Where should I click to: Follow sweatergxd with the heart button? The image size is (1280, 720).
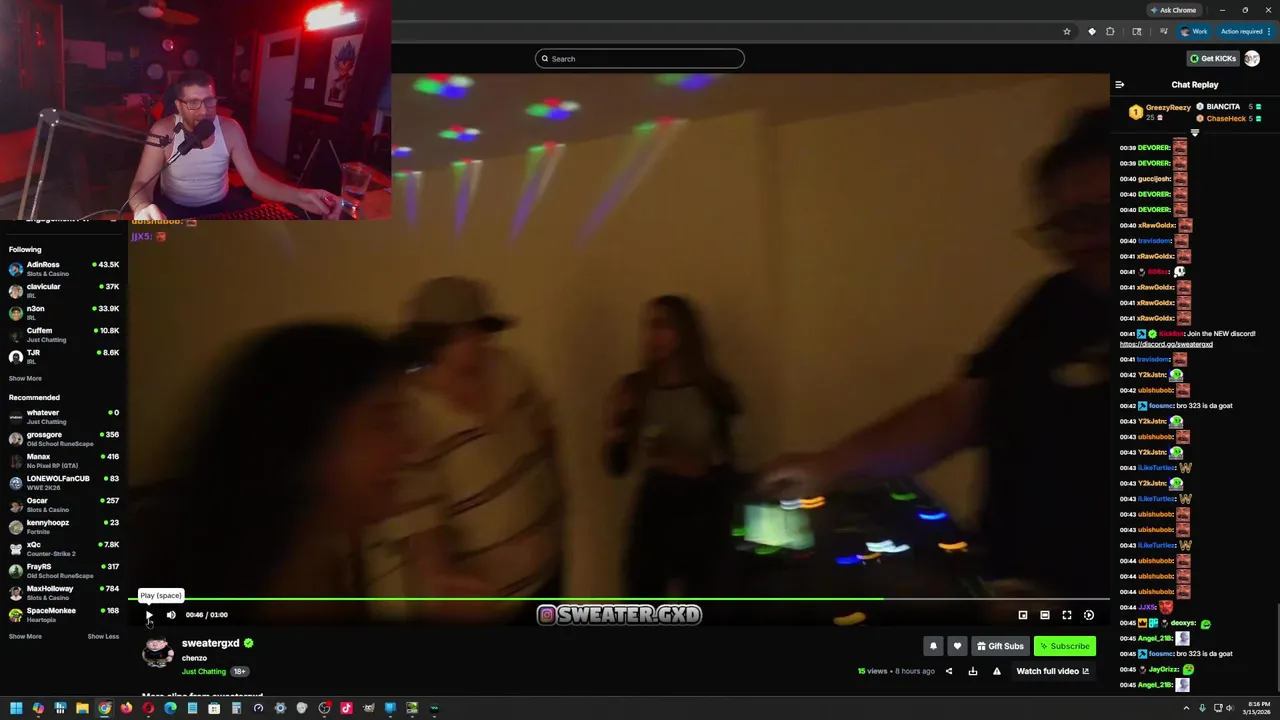click(x=957, y=646)
